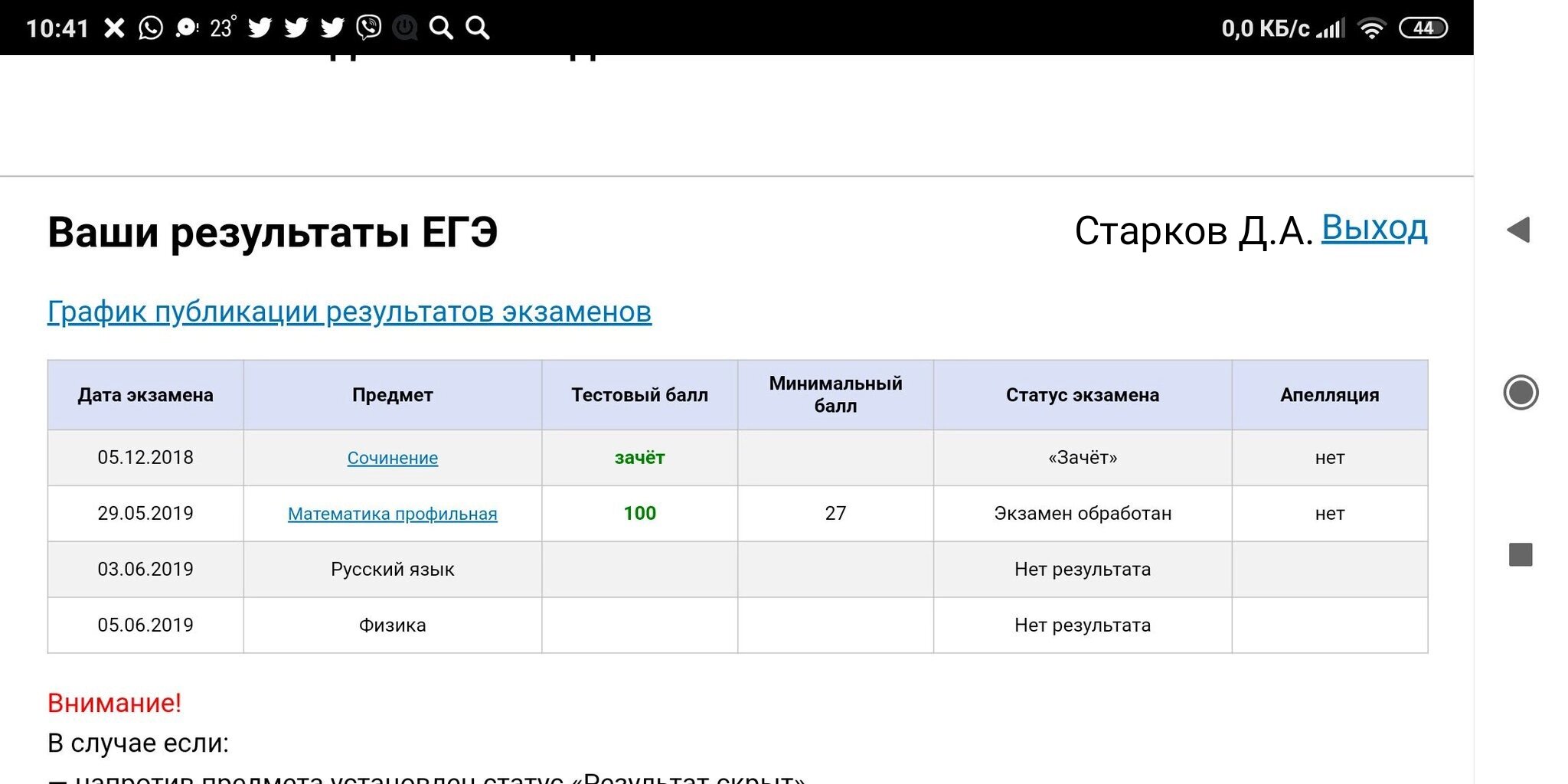Click the Тестовый балл column header
The height and width of the screenshot is (784, 1568).
coord(639,395)
